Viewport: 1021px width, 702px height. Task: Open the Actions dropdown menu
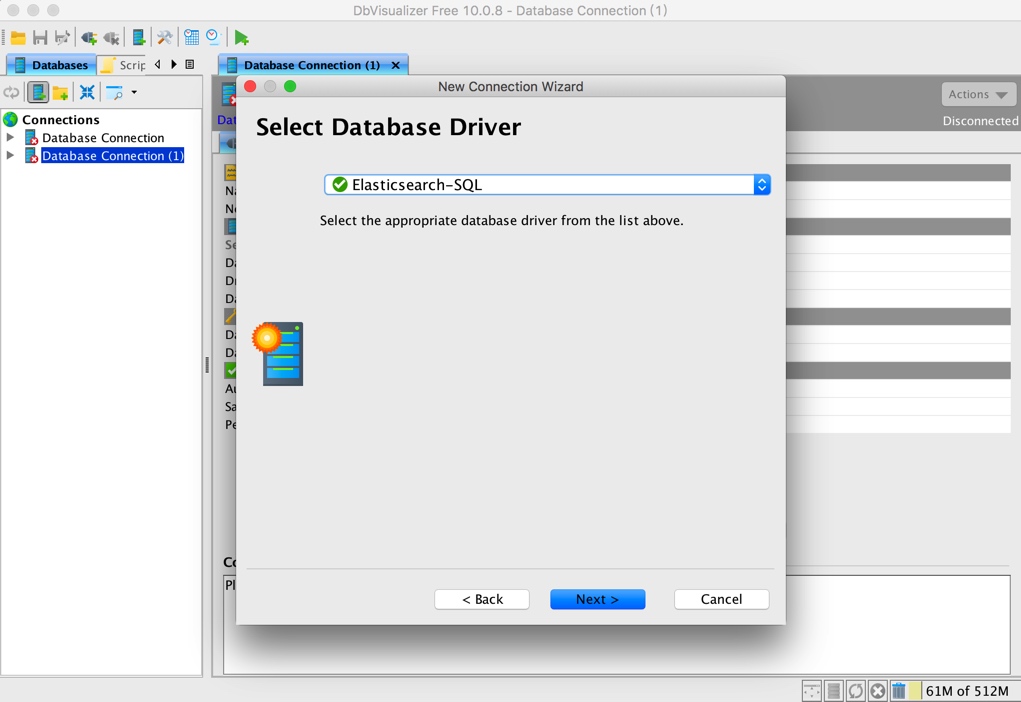[x=978, y=94]
